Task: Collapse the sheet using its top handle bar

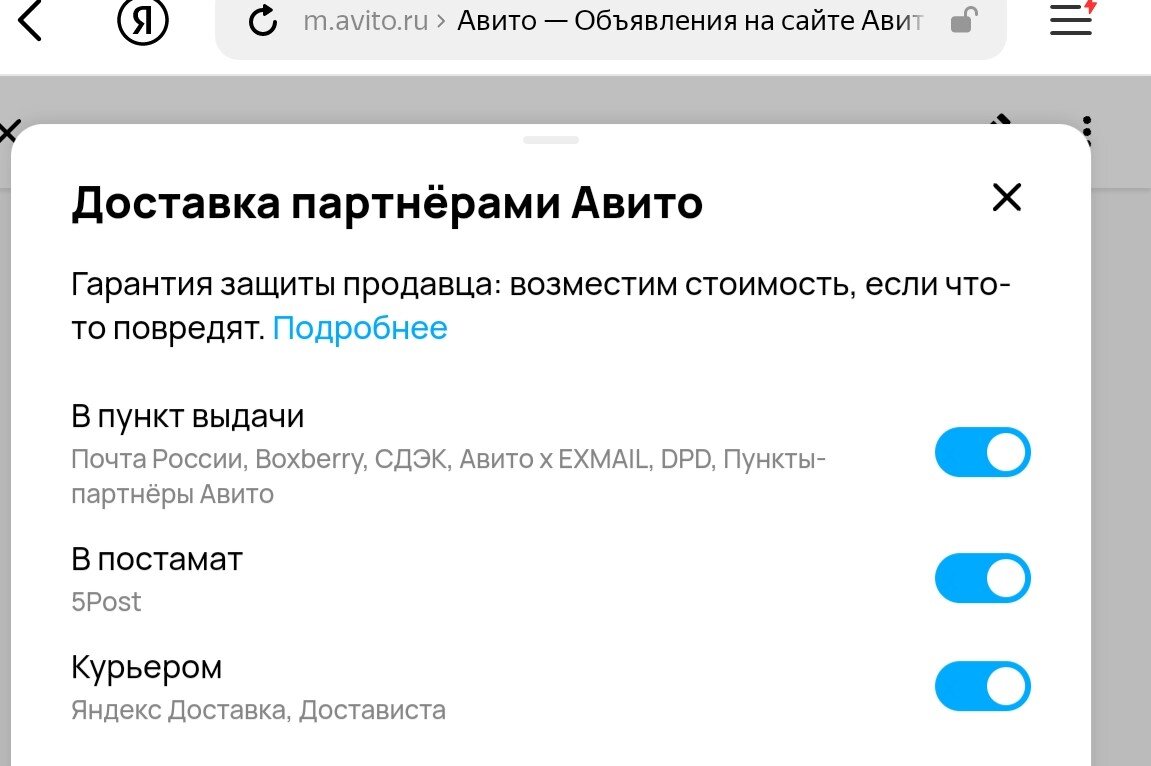Action: (549, 141)
